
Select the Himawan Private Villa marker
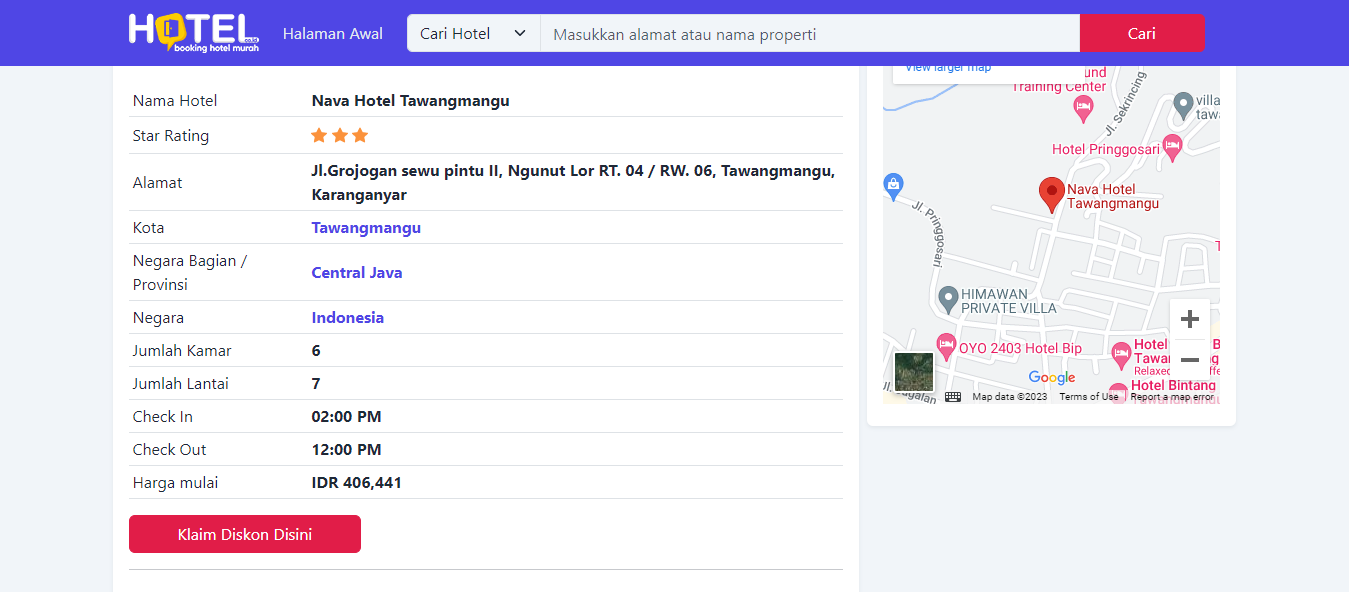[x=948, y=298]
